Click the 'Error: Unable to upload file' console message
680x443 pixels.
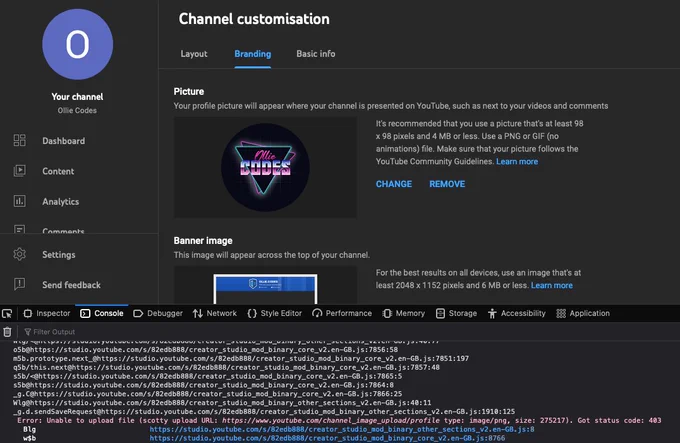tap(339, 420)
